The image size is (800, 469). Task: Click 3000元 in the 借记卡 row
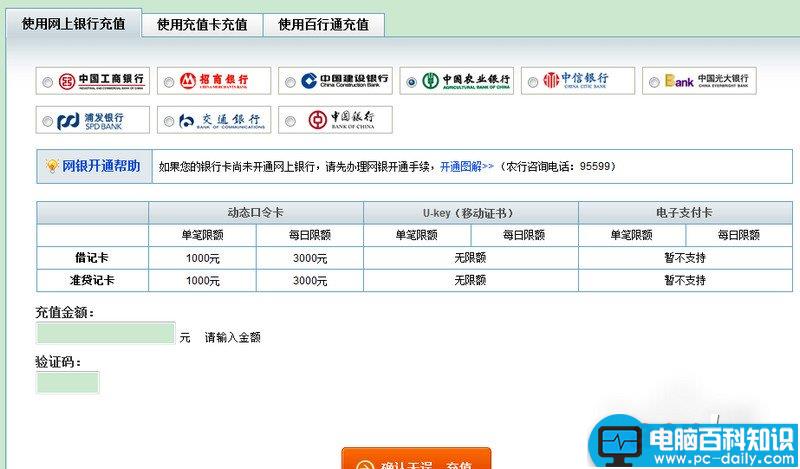tap(310, 258)
